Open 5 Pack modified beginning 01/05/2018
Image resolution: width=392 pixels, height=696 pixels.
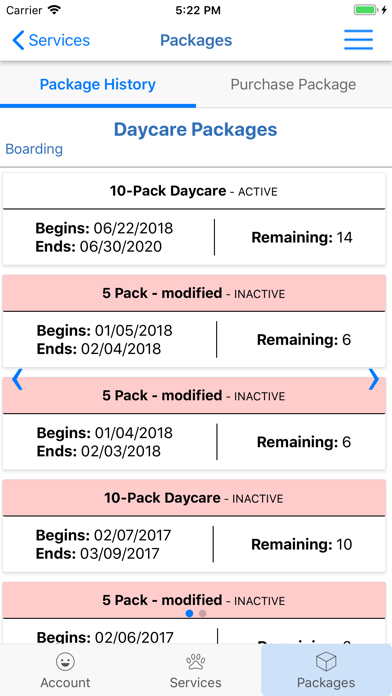pos(194,321)
